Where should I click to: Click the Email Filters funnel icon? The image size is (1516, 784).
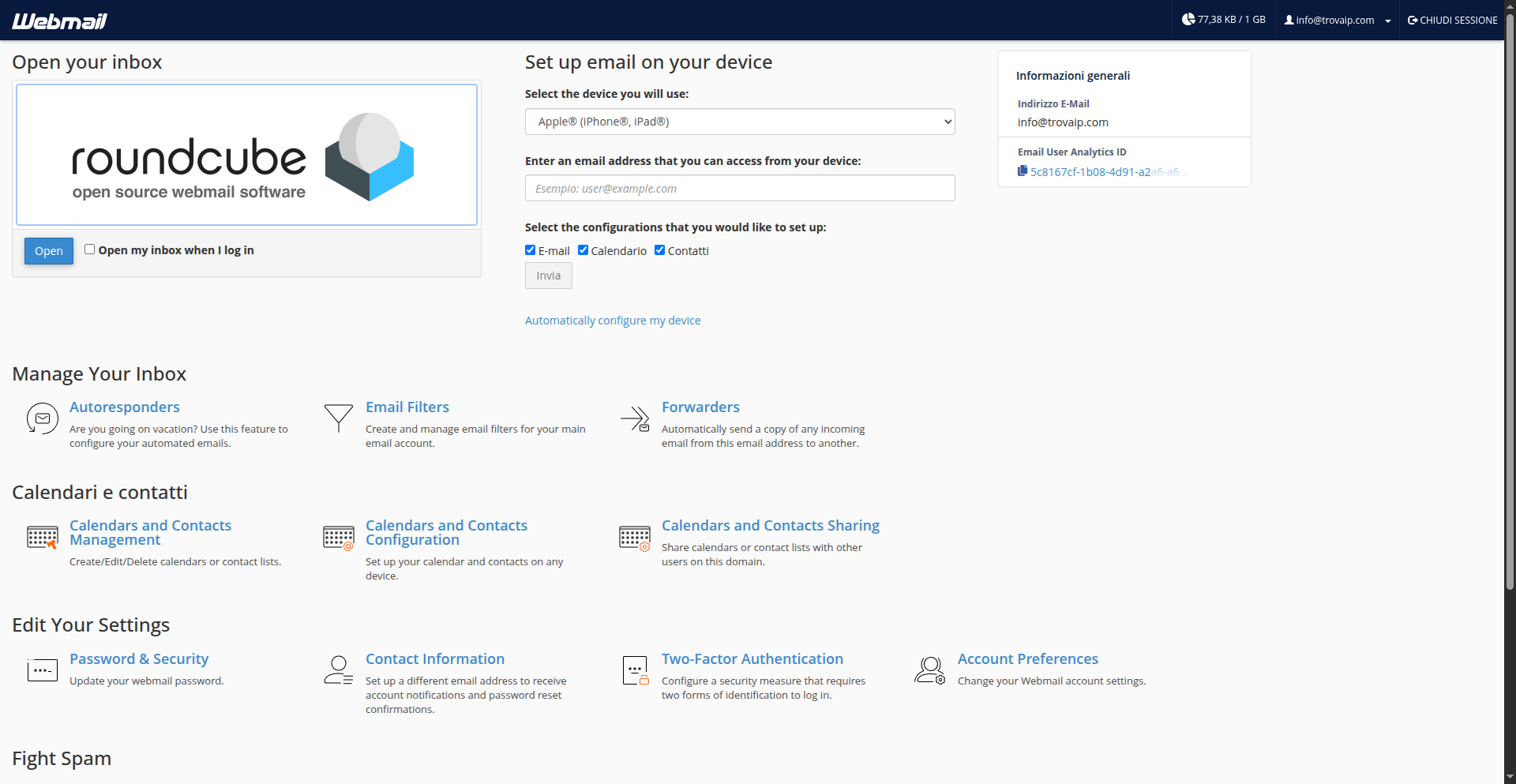coord(339,418)
